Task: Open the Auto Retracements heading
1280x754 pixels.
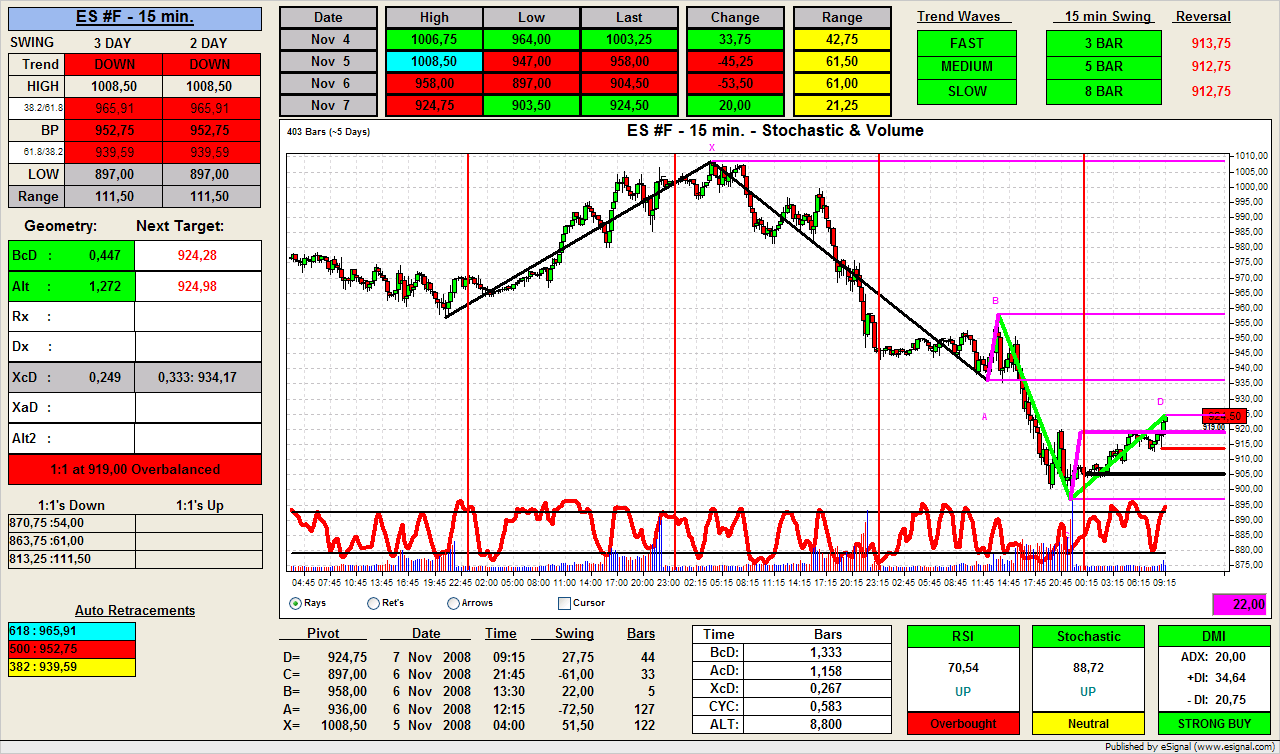Action: point(135,610)
